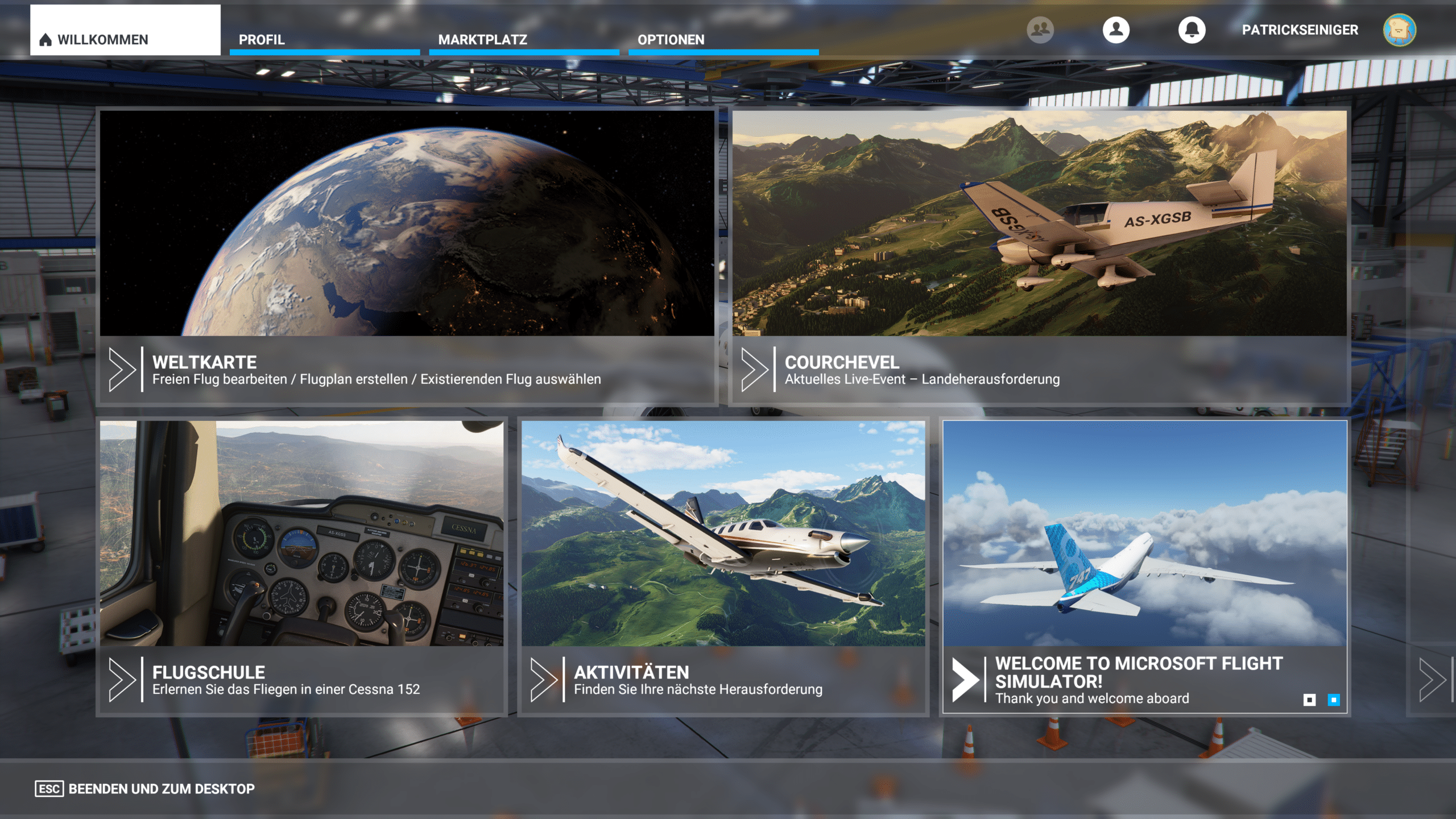The image size is (1456, 819).
Task: Open the user profile icon
Action: point(1116,30)
